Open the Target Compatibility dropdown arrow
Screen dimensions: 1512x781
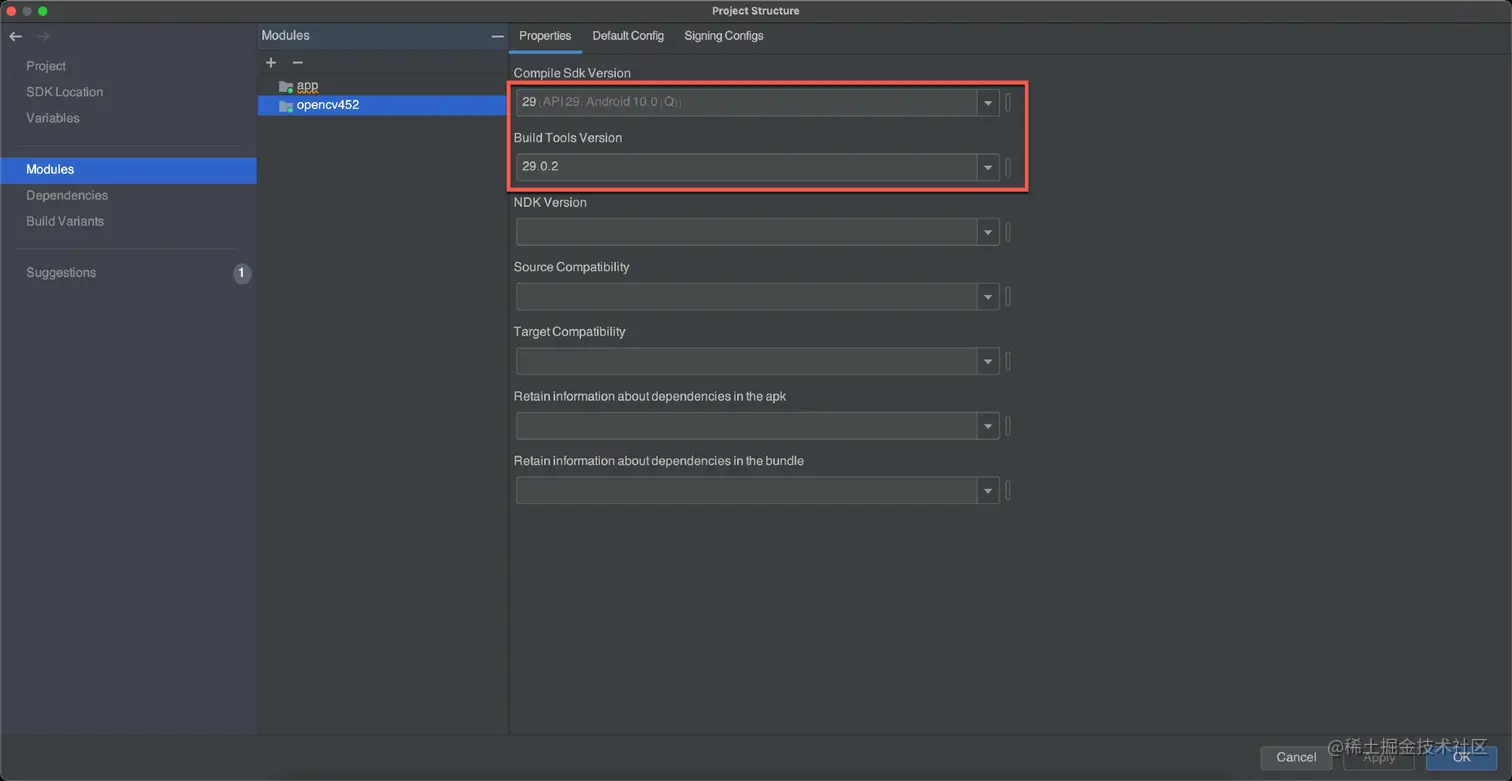coord(988,361)
